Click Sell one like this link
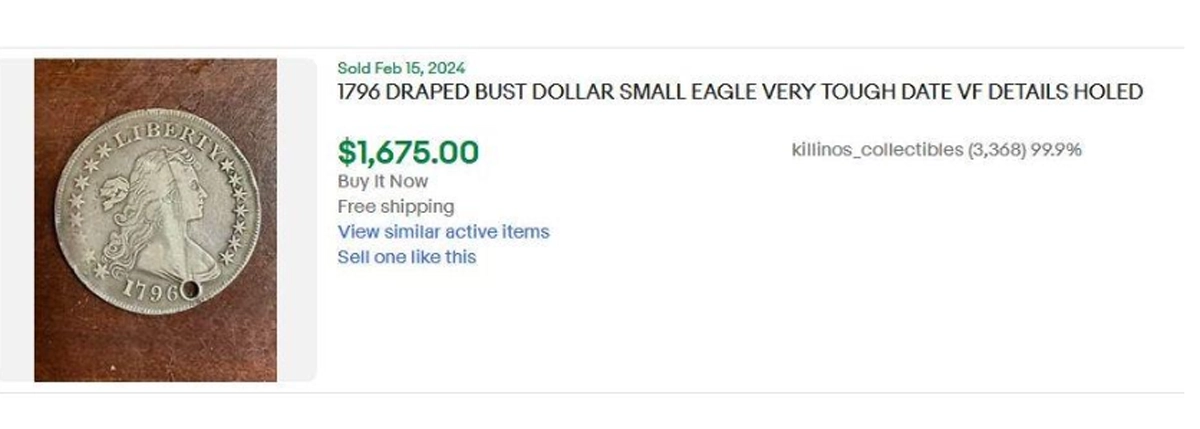The image size is (1200, 429). click(406, 257)
